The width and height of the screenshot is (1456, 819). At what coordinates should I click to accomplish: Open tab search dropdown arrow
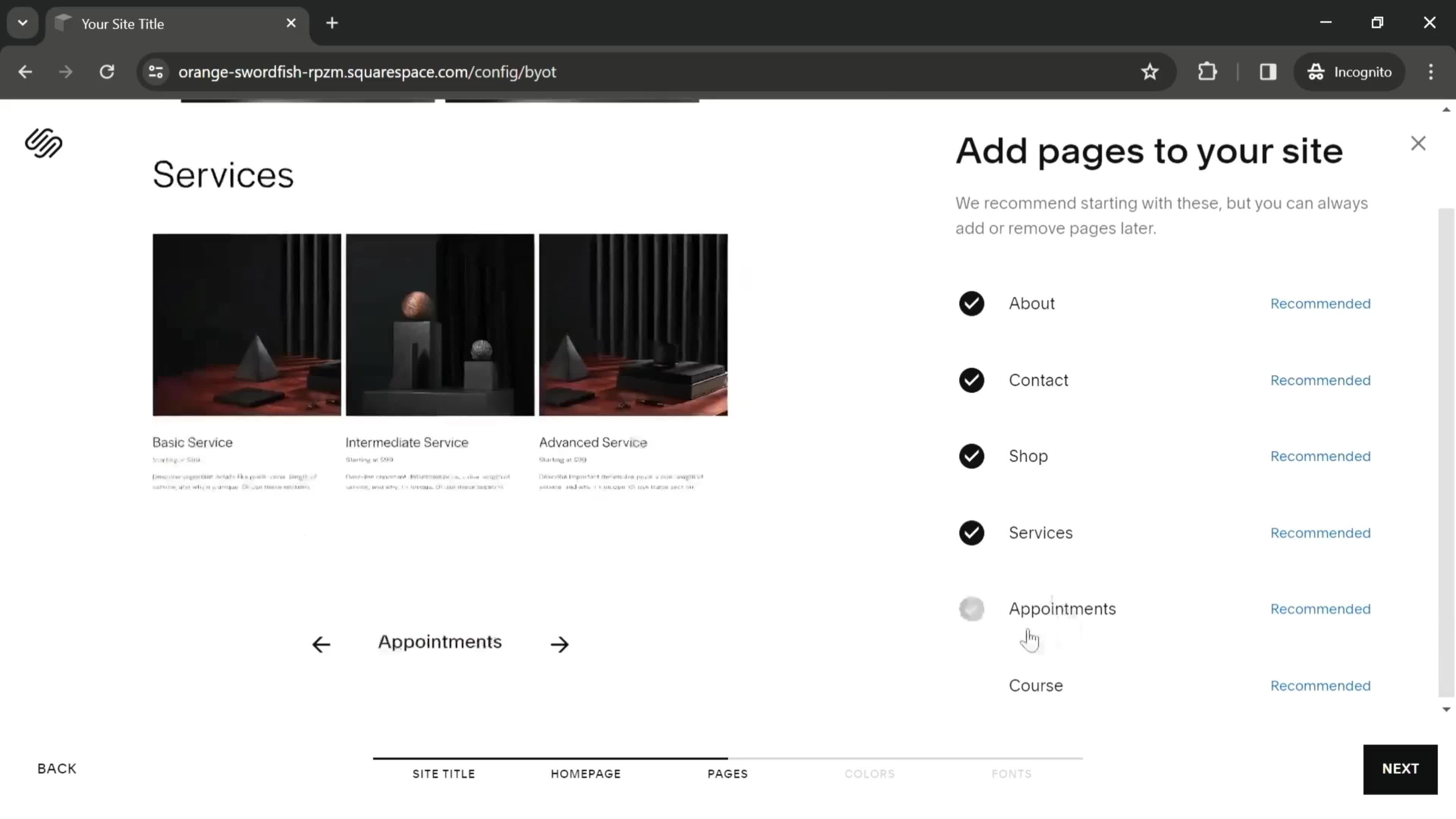click(x=23, y=23)
